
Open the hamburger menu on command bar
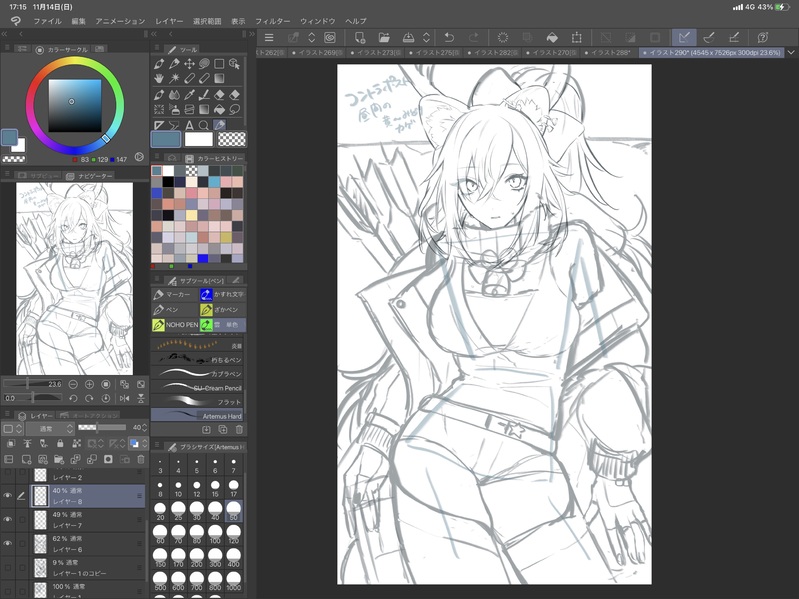click(x=269, y=37)
